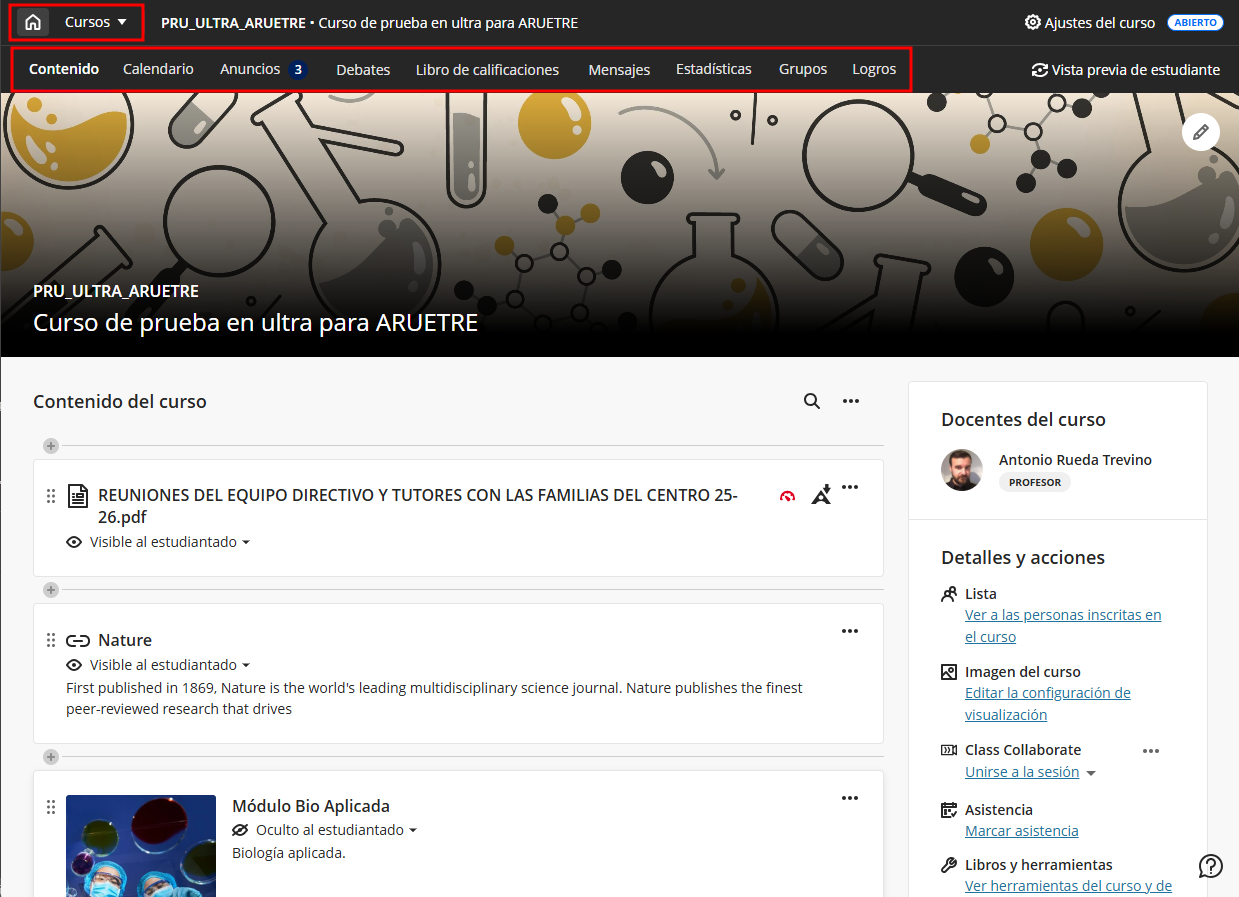Viewport: 1239px width, 897px height.
Task: Expand the Cursos dropdown menu
Action: click(x=96, y=22)
